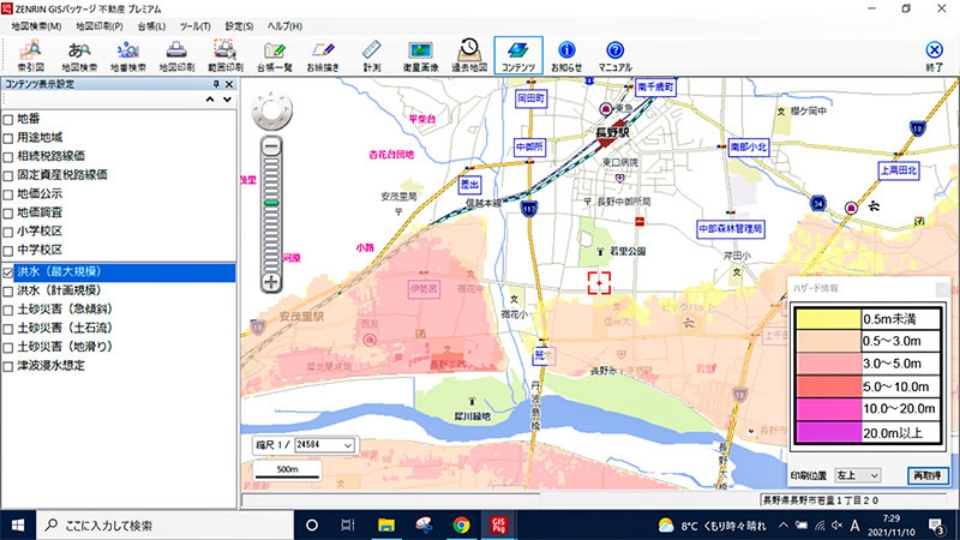Click the 再取得 reacquire button
This screenshot has height=540, width=960.
click(x=928, y=476)
